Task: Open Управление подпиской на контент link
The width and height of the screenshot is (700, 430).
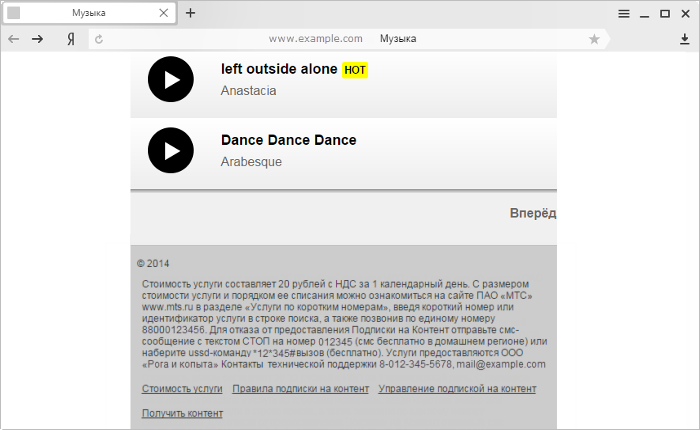Action: 457,389
